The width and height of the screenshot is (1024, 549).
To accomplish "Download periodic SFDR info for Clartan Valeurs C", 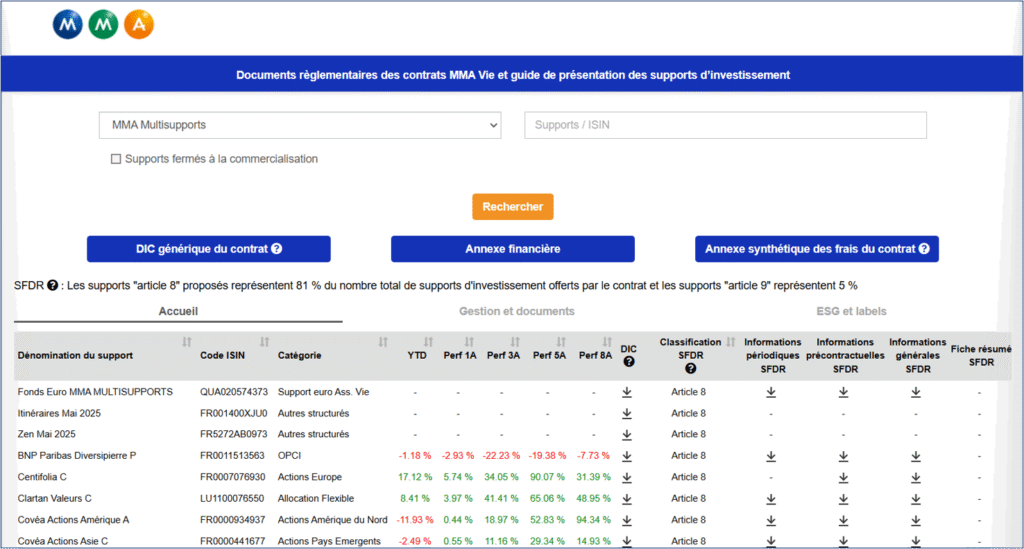I will tap(771, 499).
